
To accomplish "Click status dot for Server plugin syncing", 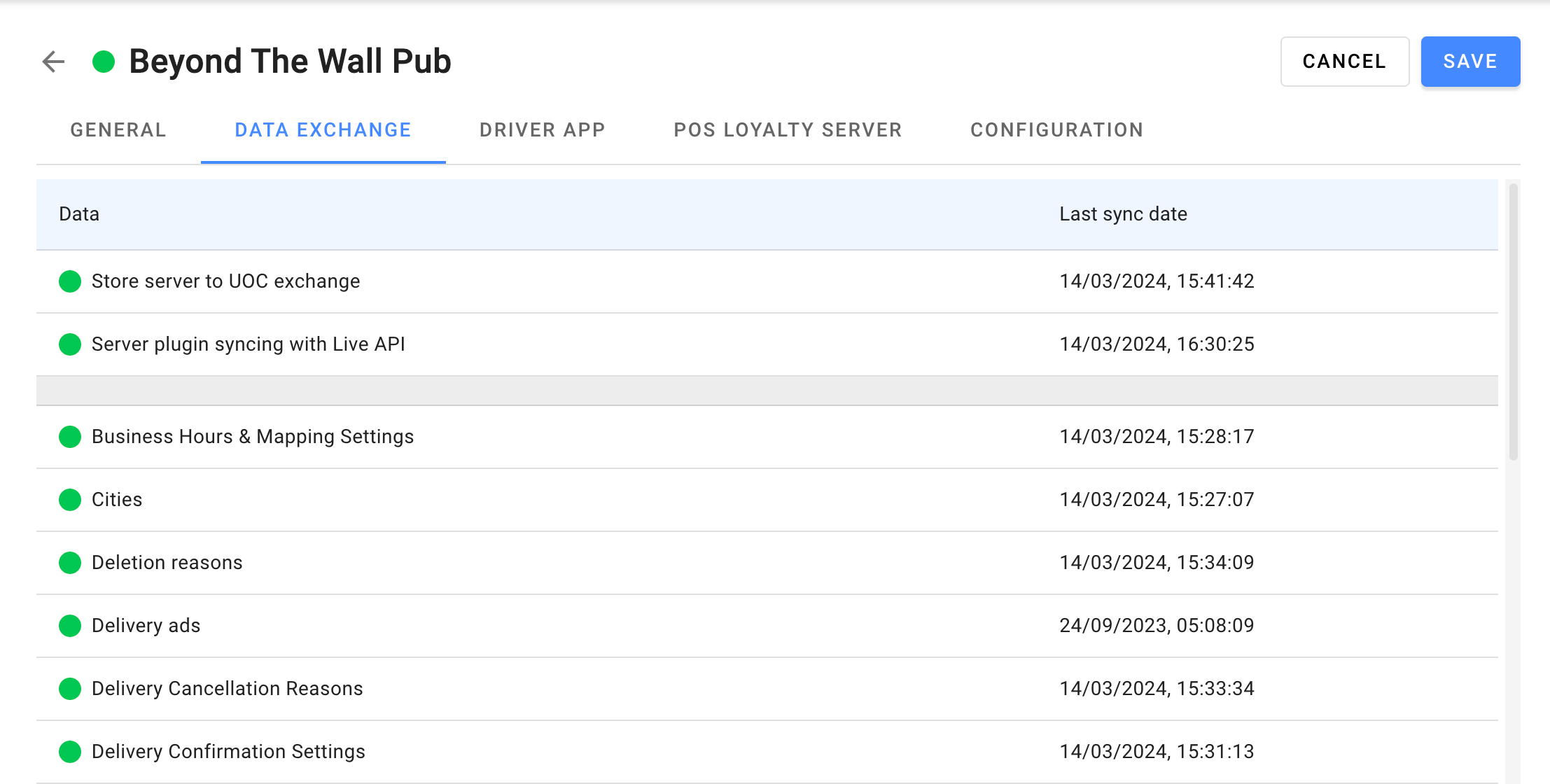I will [70, 344].
